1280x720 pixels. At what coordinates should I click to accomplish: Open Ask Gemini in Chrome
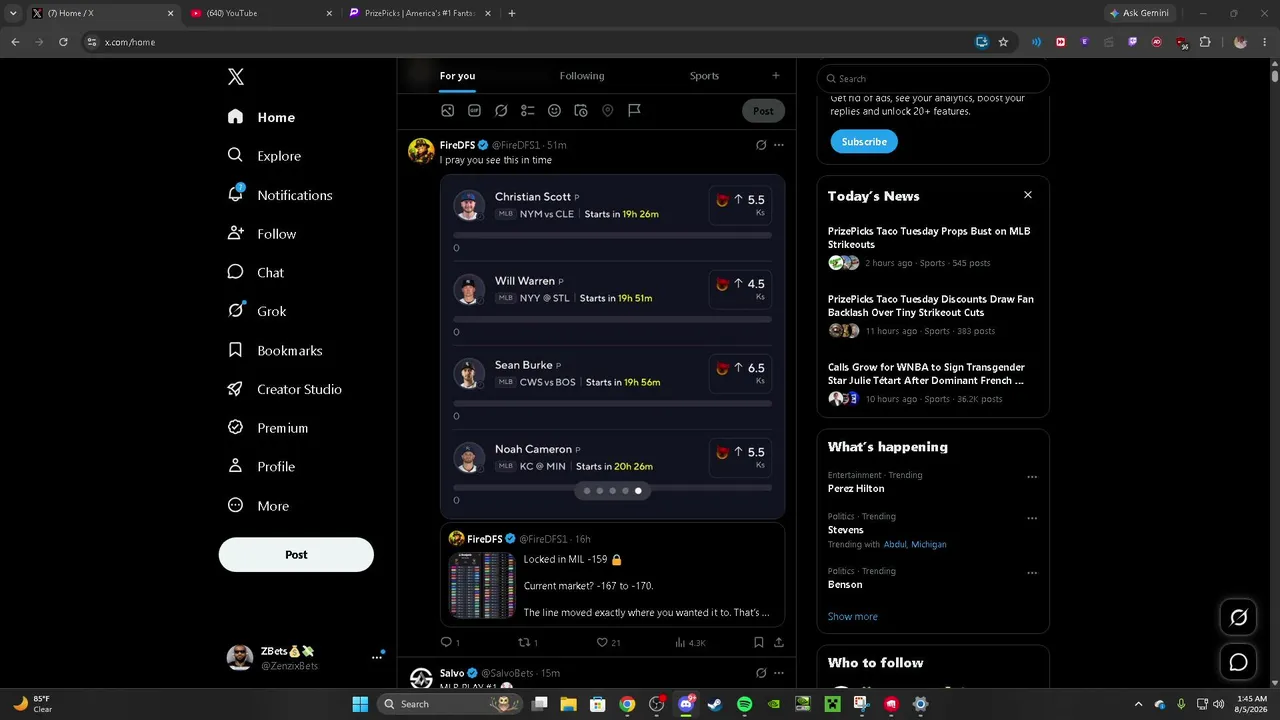[1139, 13]
